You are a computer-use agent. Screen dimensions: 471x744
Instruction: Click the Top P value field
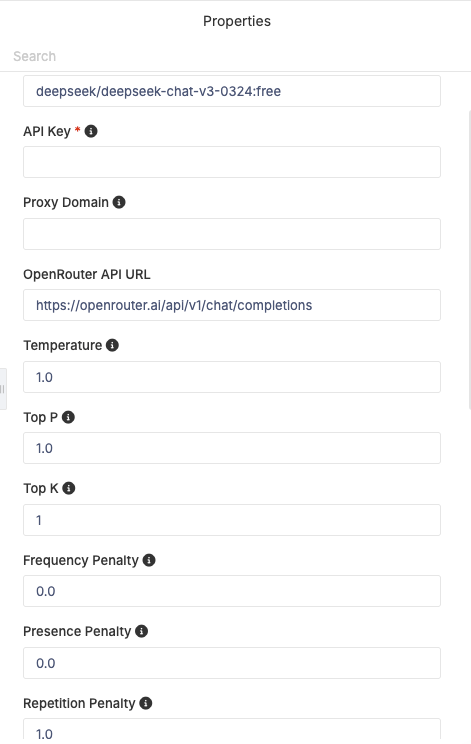click(x=232, y=448)
